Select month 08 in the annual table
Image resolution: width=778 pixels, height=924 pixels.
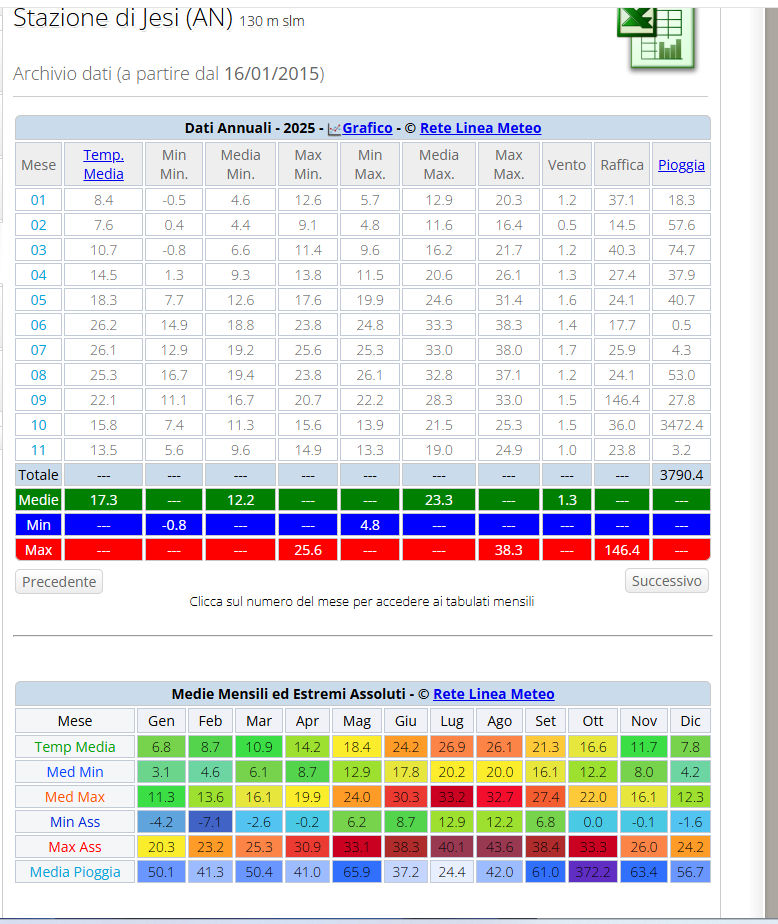pyautogui.click(x=38, y=375)
